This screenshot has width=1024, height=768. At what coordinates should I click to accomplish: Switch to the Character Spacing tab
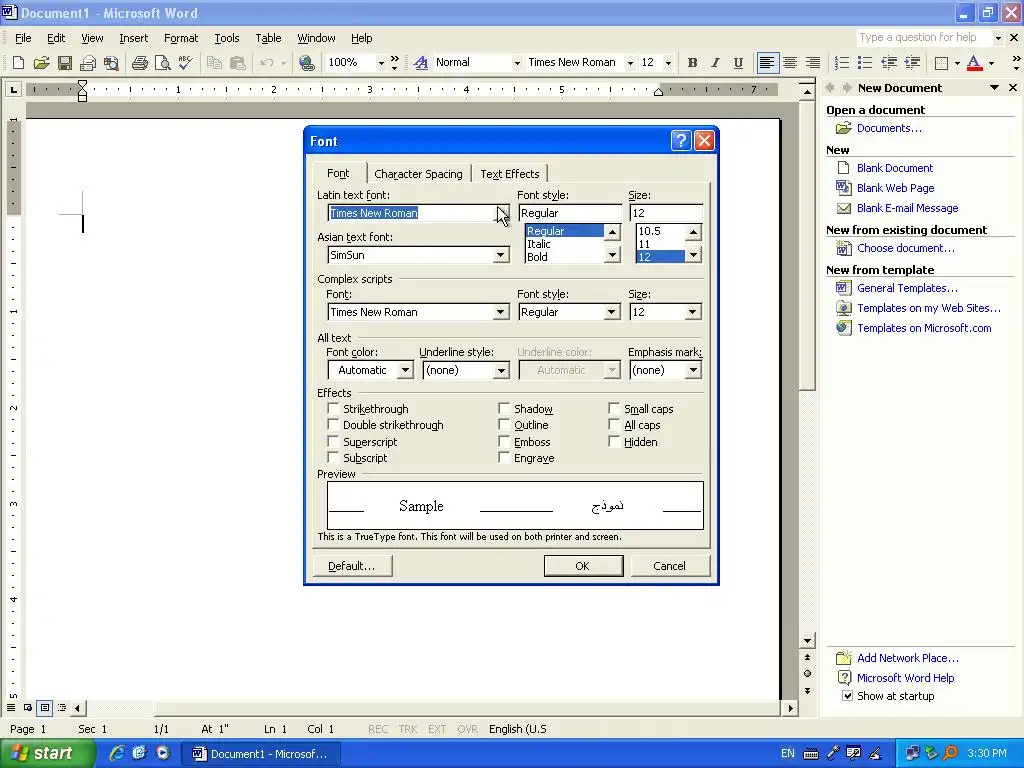coord(418,174)
